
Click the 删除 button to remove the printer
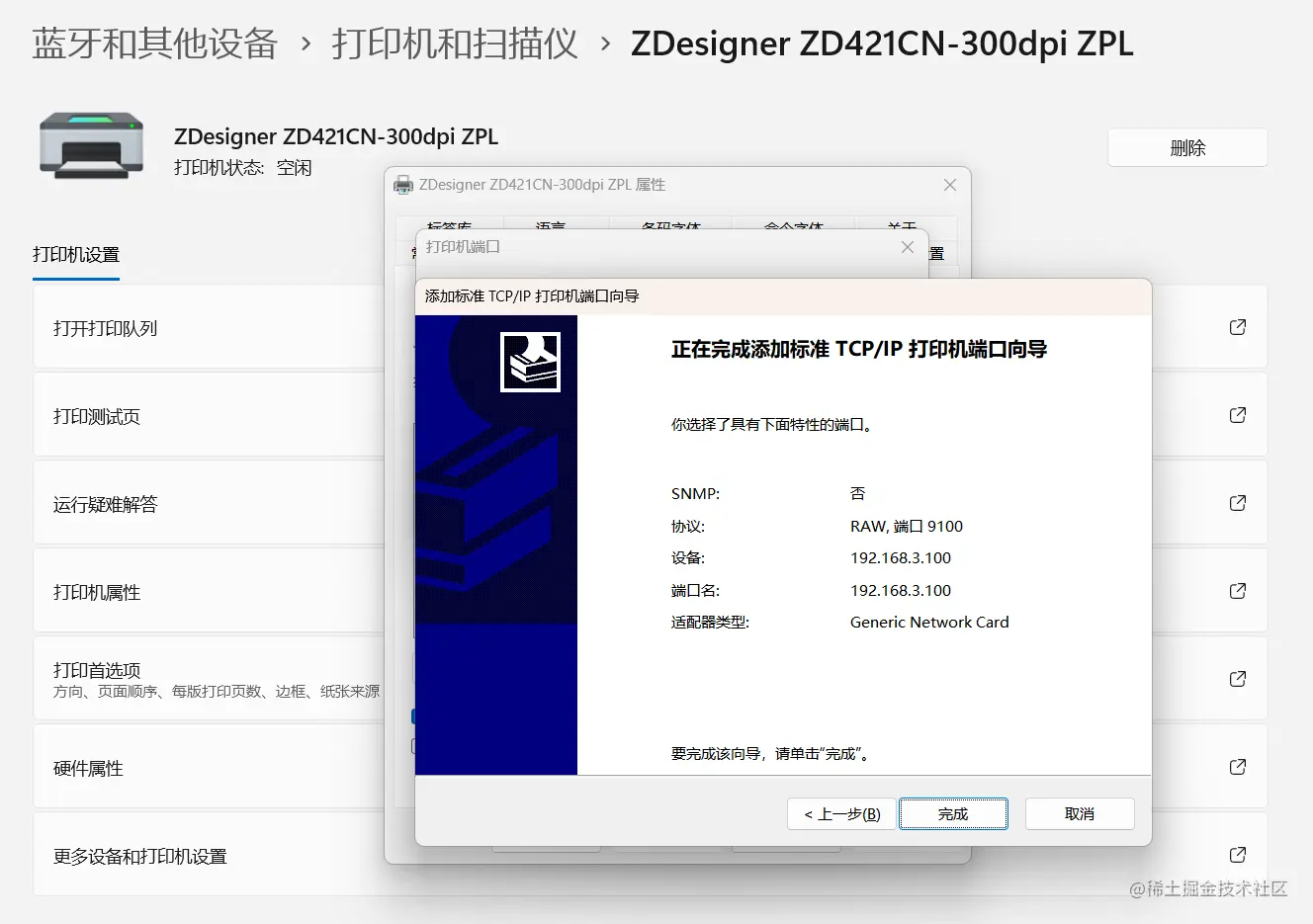[x=1186, y=146]
